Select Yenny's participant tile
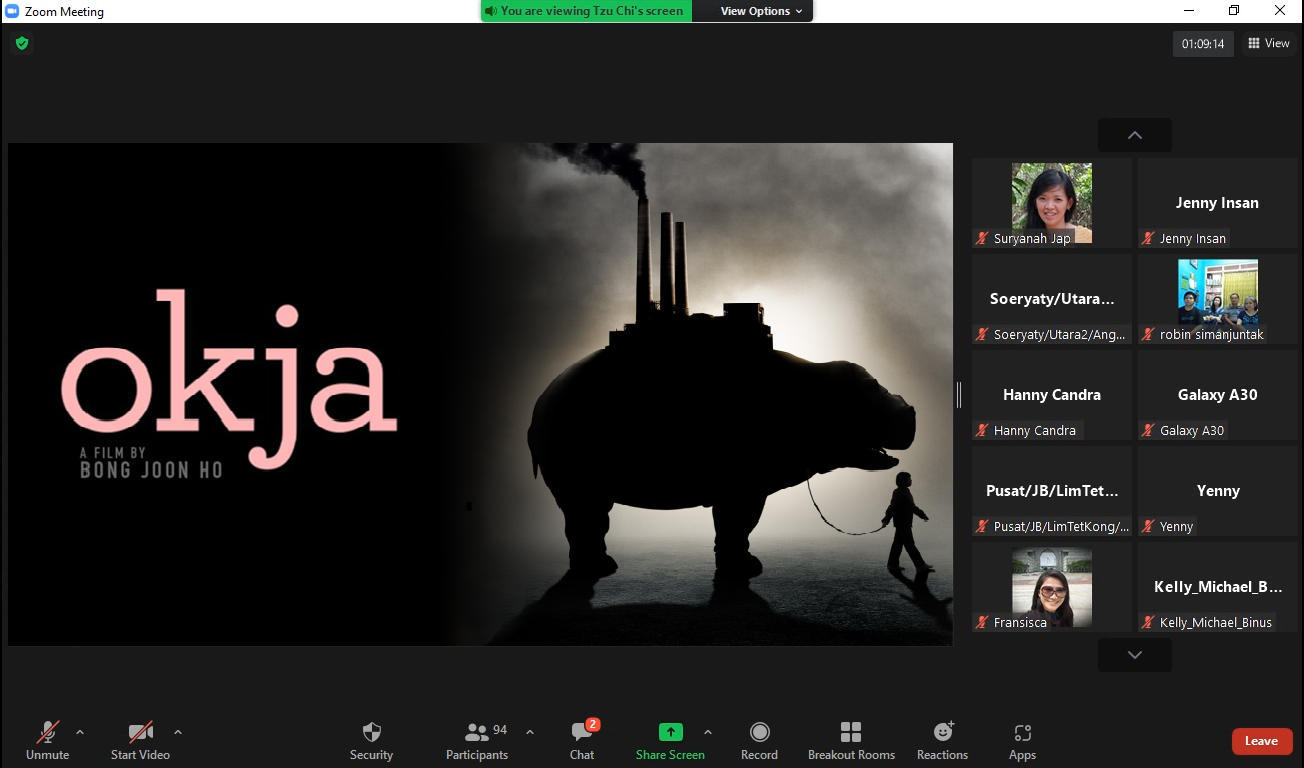Image resolution: width=1304 pixels, height=768 pixels. [1217, 491]
